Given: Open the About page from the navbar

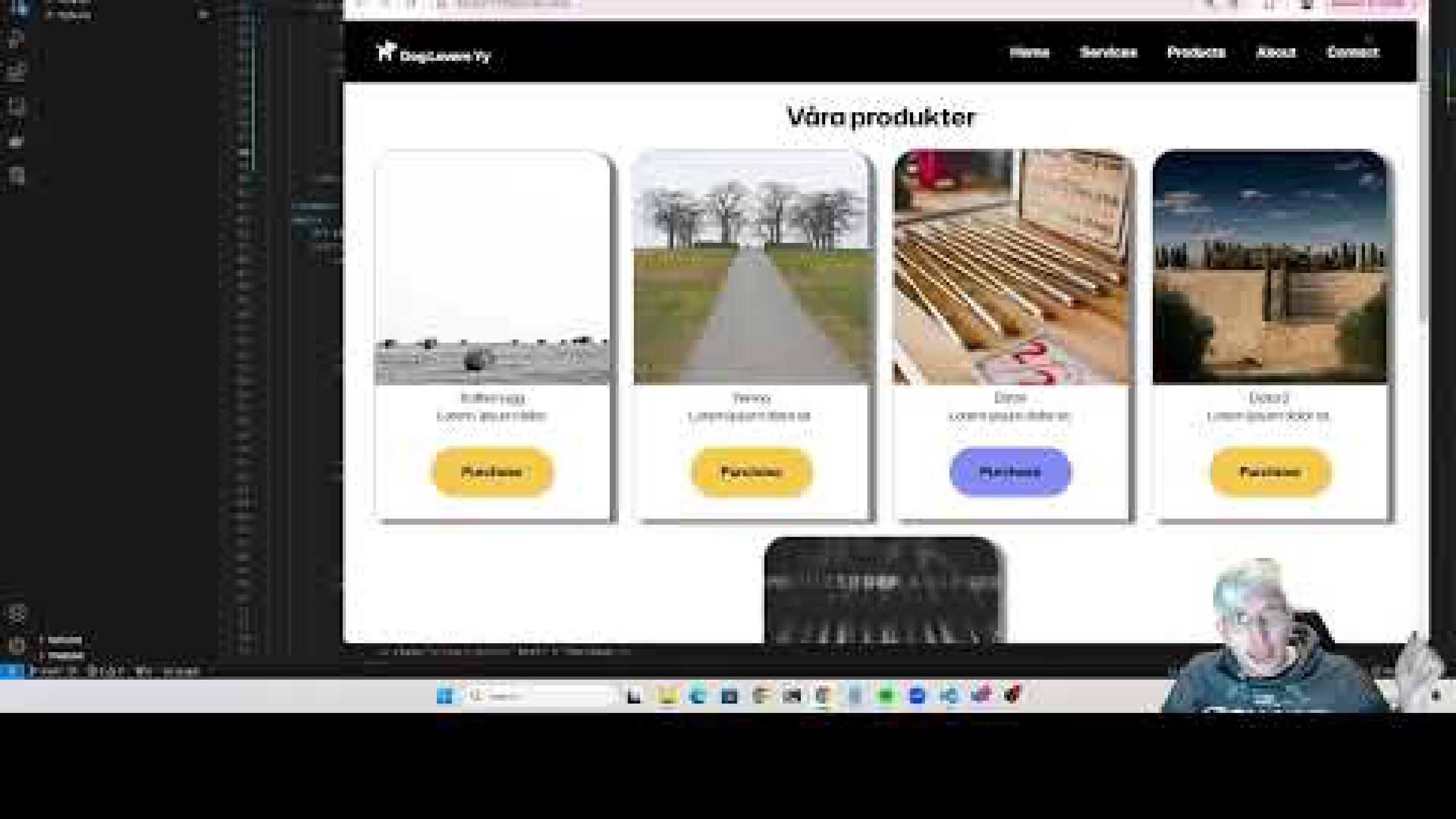Looking at the screenshot, I should coord(1276,53).
